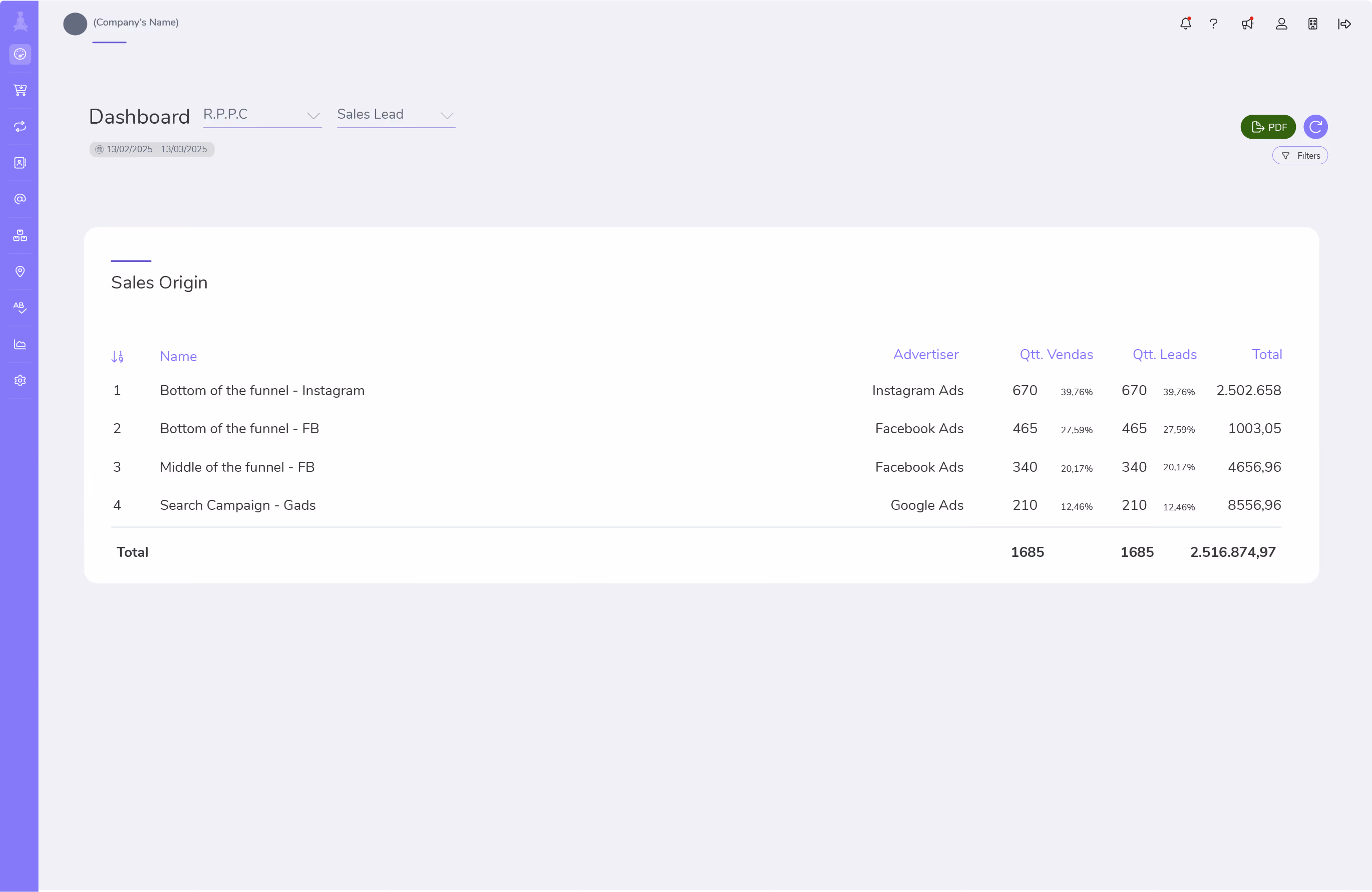The width and height of the screenshot is (1372, 892).
Task: Open the user profile icon
Action: click(x=1281, y=24)
